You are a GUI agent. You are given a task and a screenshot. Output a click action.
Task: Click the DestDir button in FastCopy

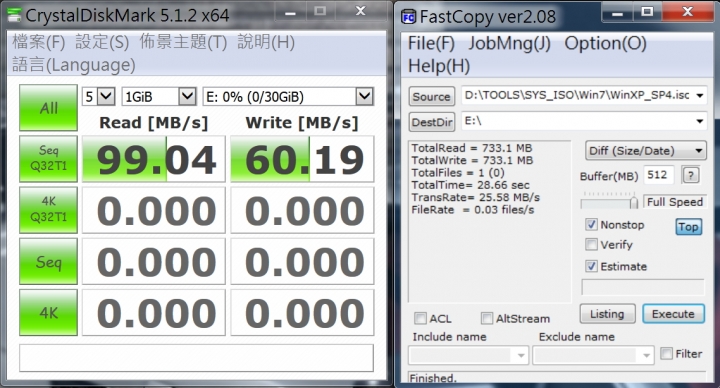point(432,122)
